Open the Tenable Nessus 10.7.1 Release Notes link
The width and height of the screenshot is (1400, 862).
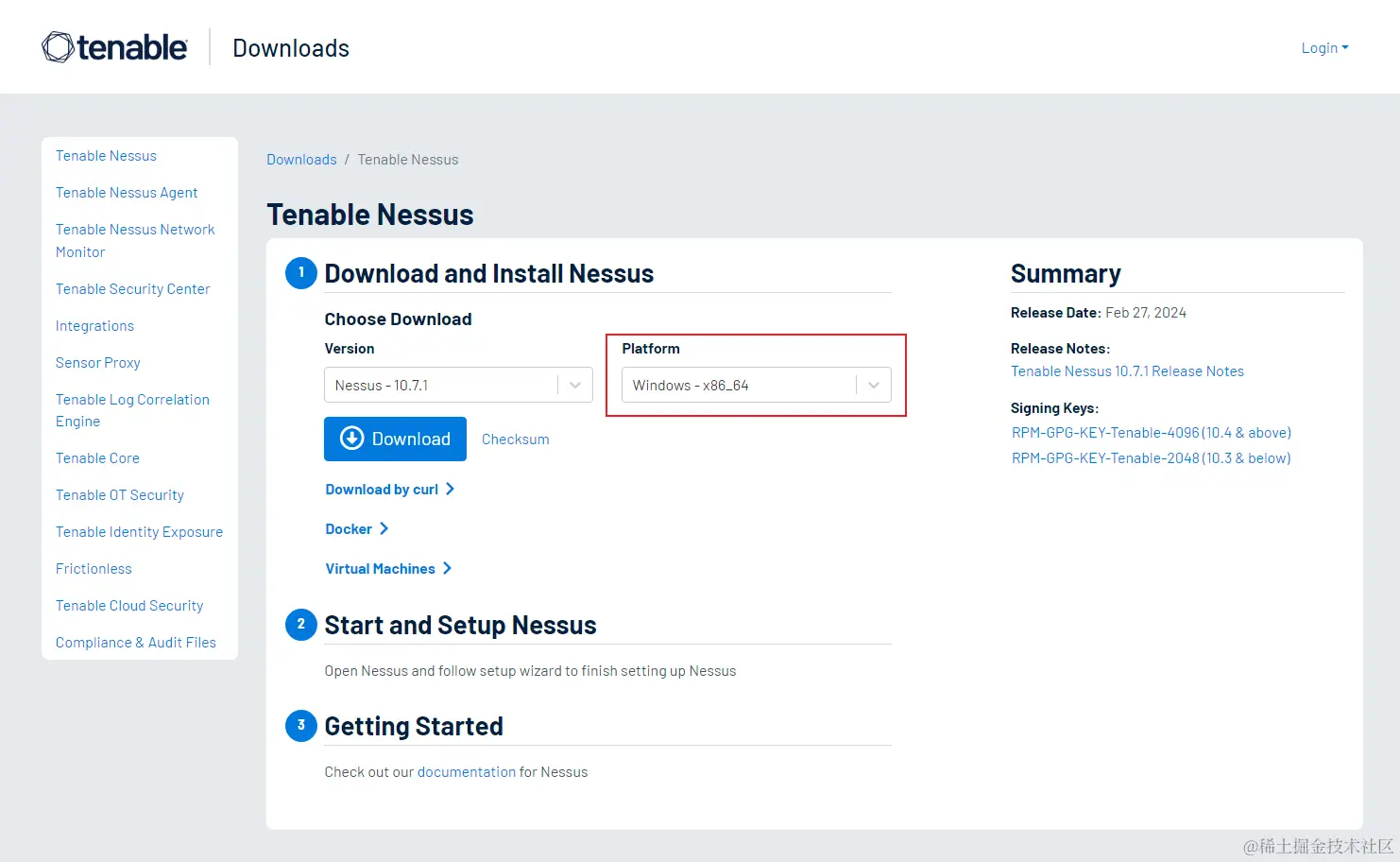(1127, 371)
